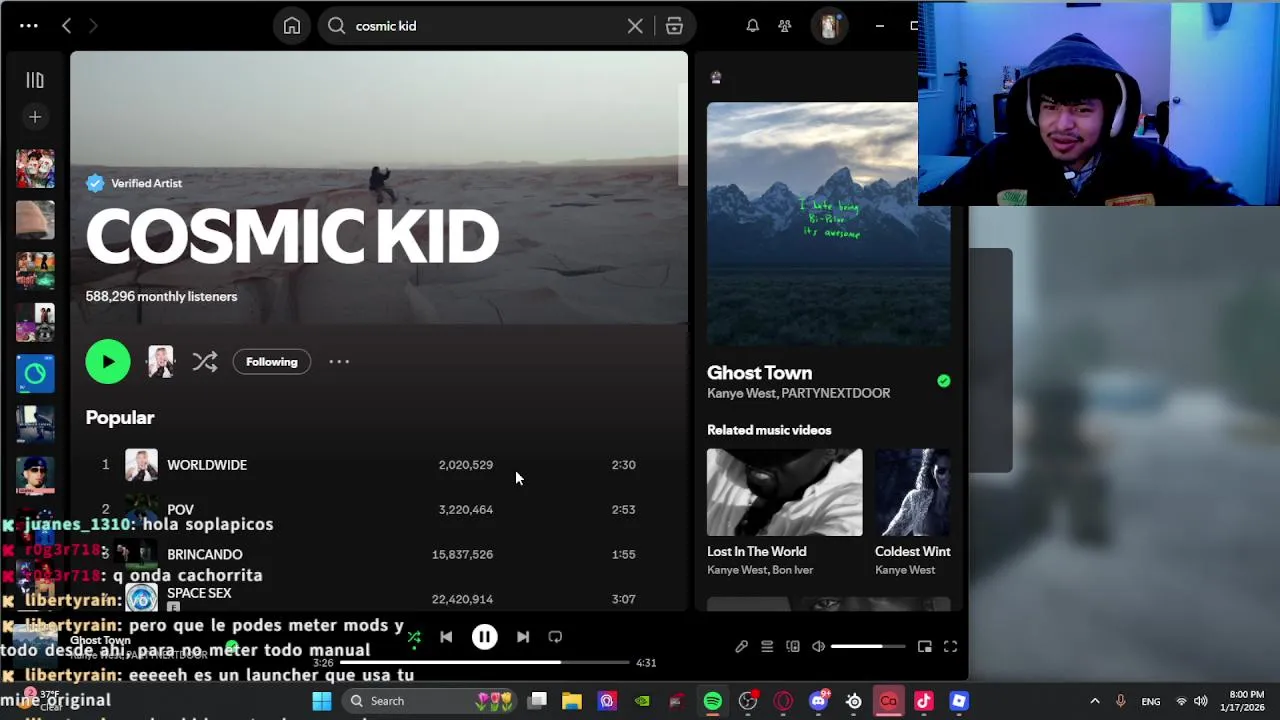
Task: Open PARTYNEXTDOOR artist link
Action: [836, 393]
